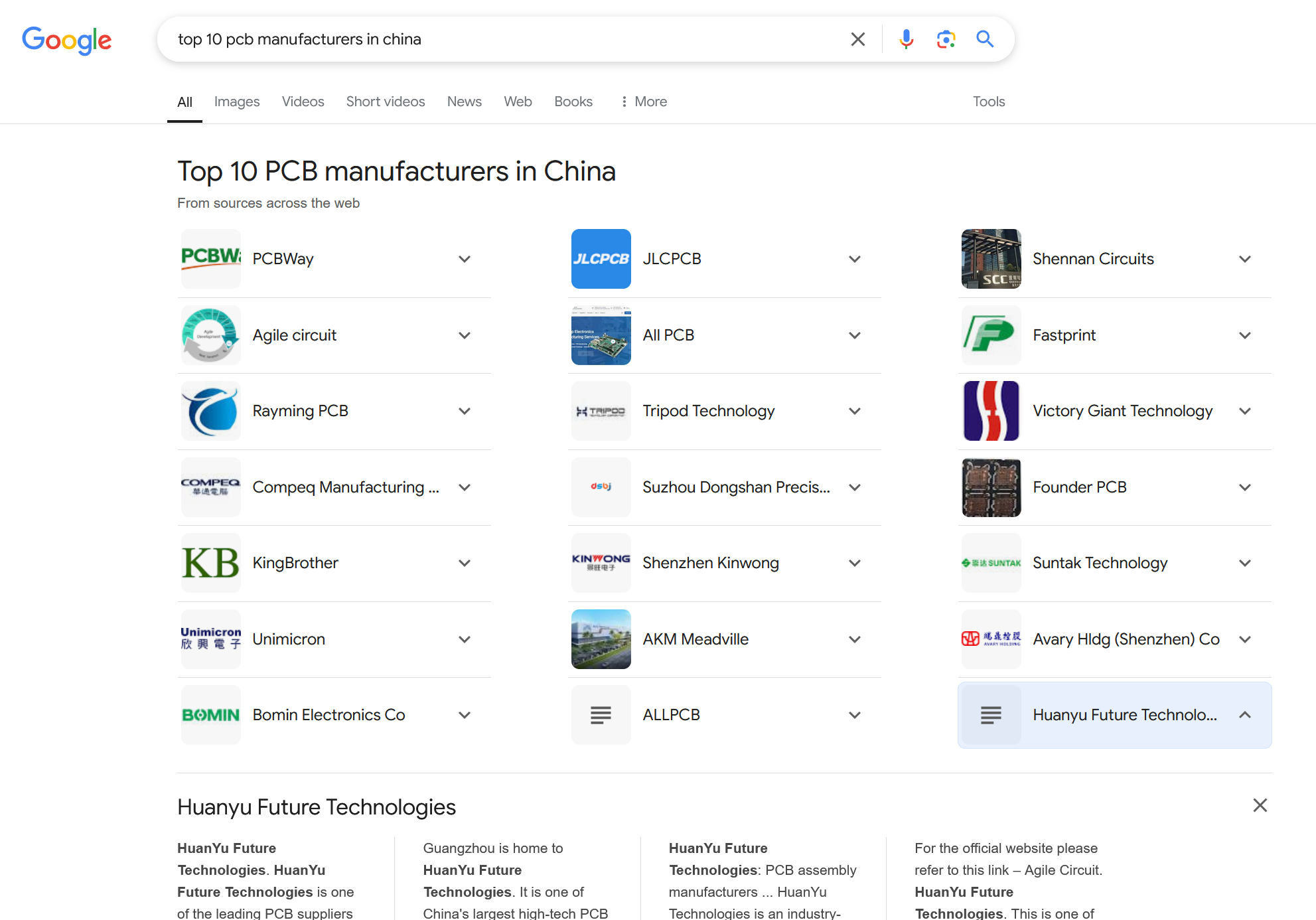Click the Bomin Electronics logo
The height and width of the screenshot is (920, 1316).
[210, 715]
